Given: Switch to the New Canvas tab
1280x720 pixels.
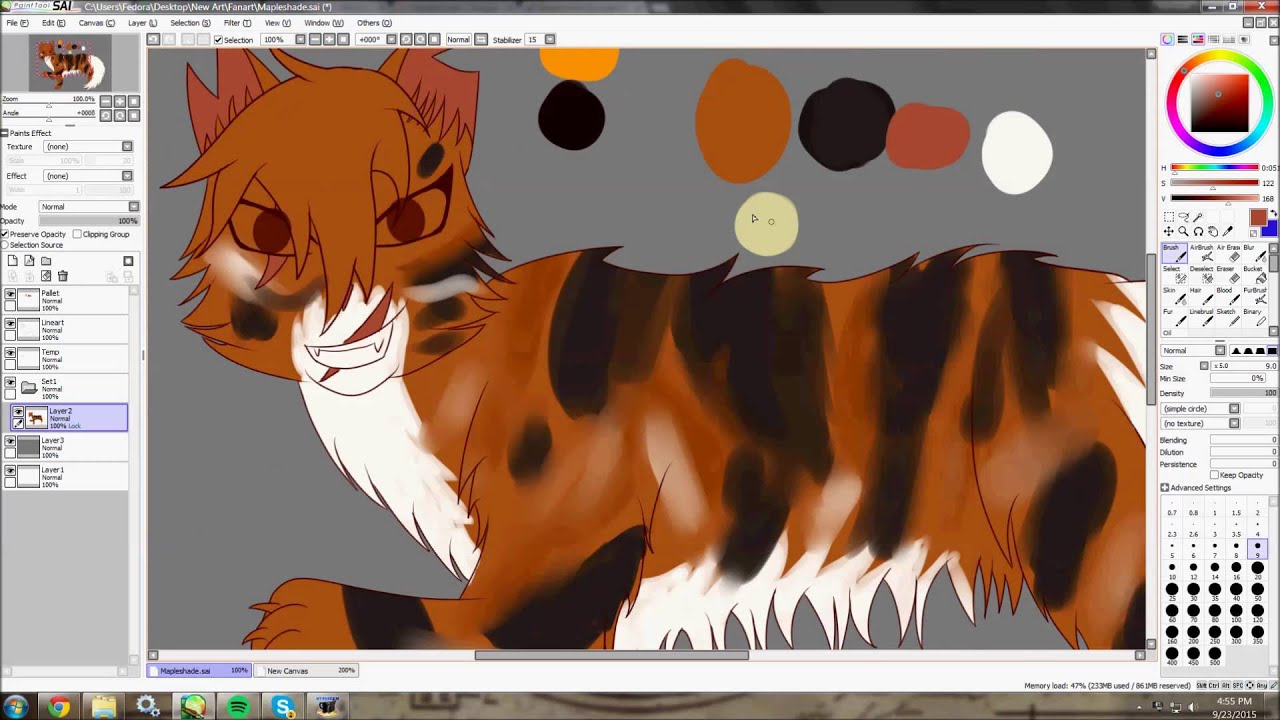Looking at the screenshot, I should click(x=307, y=671).
